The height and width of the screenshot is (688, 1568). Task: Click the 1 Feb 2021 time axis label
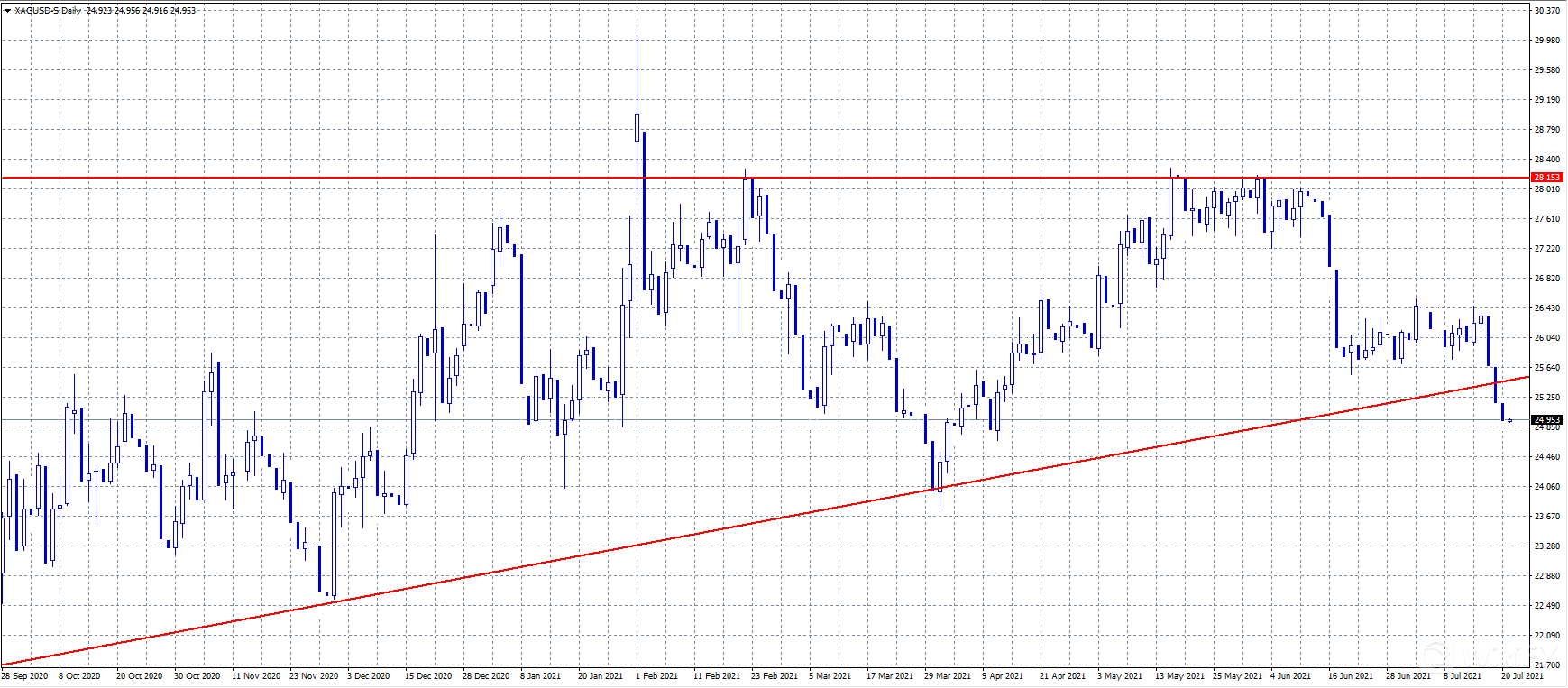click(657, 676)
